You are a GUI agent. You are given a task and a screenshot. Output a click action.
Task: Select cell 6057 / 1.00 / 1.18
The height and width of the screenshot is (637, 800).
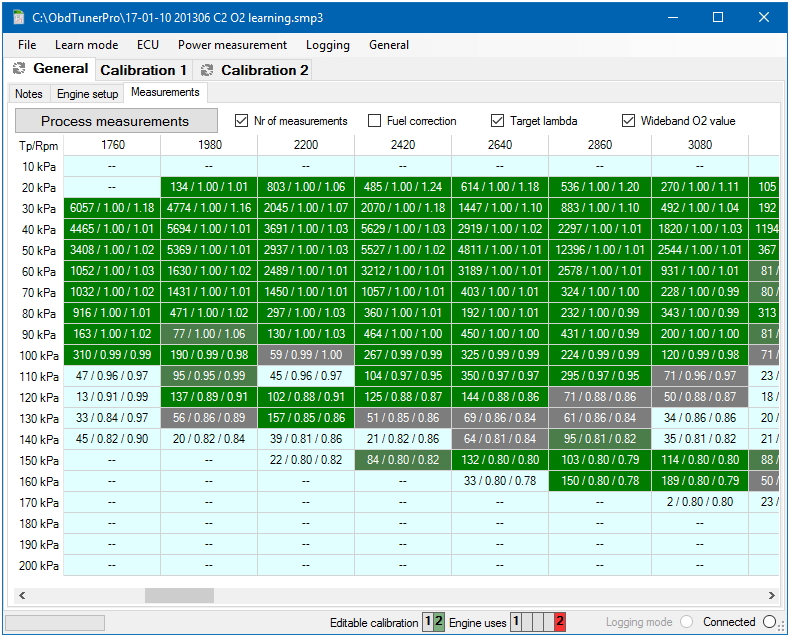(x=112, y=208)
